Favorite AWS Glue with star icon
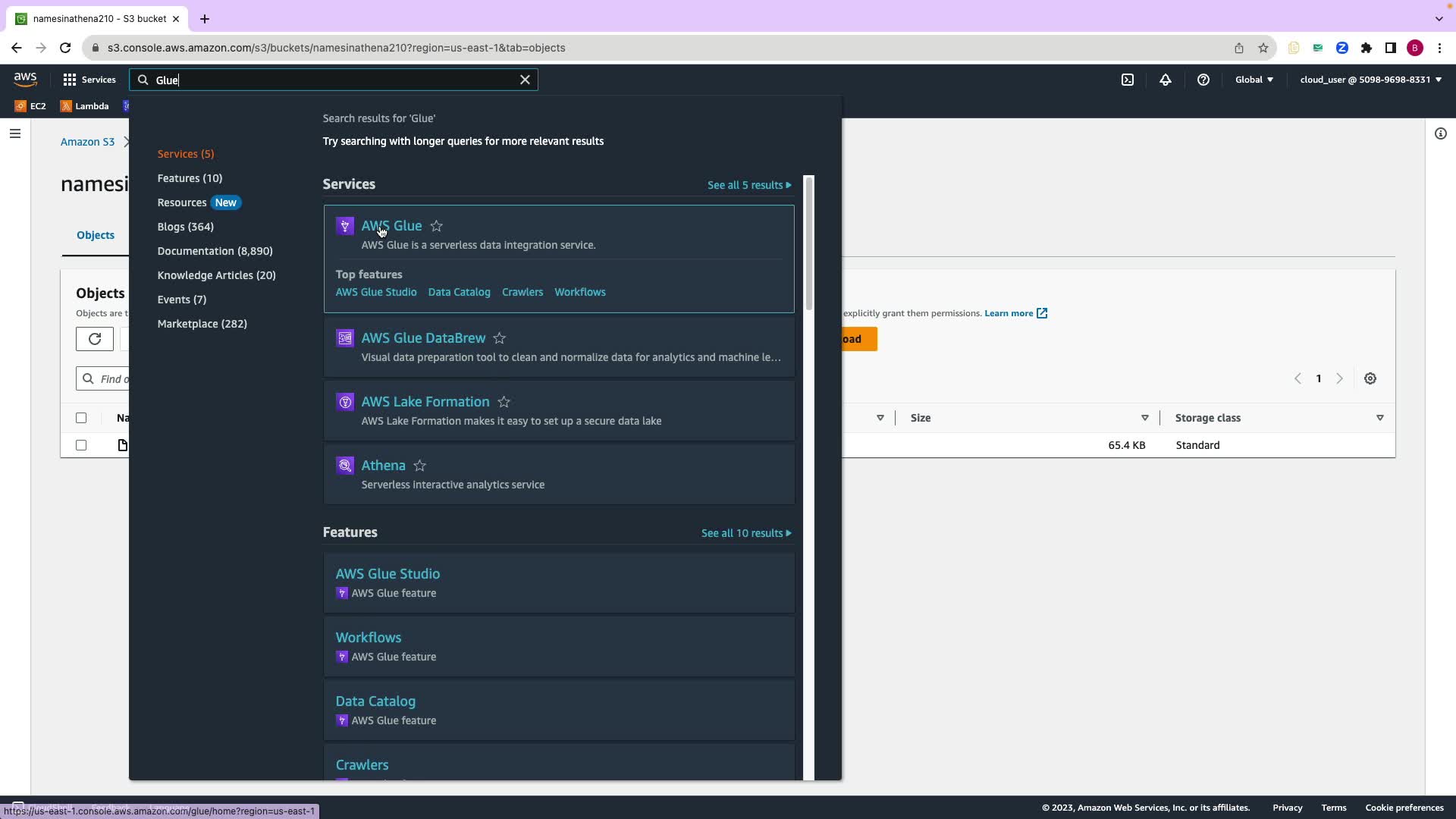1456x819 pixels. click(x=437, y=226)
